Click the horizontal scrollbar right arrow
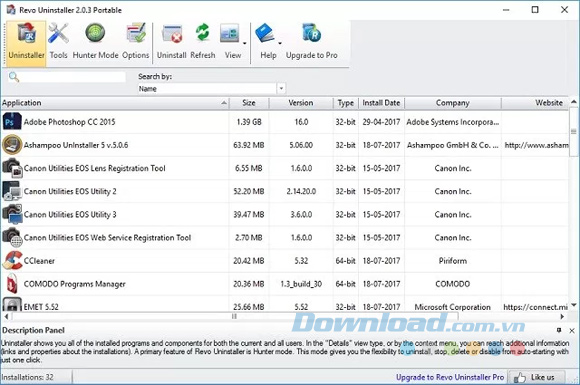Viewport: 580px width, 385px height. (x=562, y=317)
